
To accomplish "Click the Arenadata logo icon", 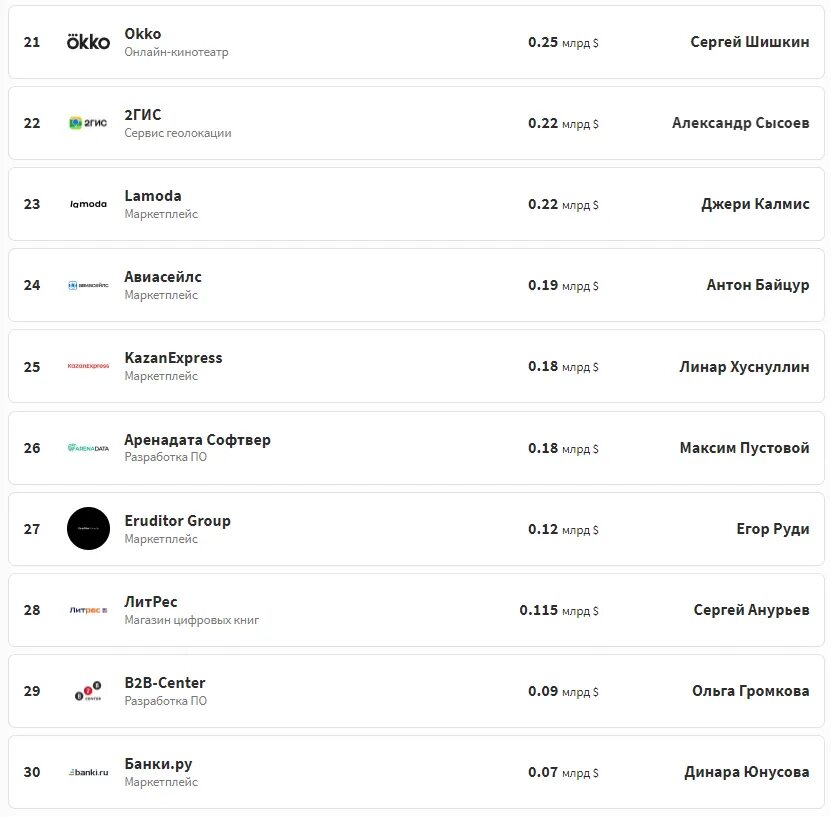I will (88, 448).
